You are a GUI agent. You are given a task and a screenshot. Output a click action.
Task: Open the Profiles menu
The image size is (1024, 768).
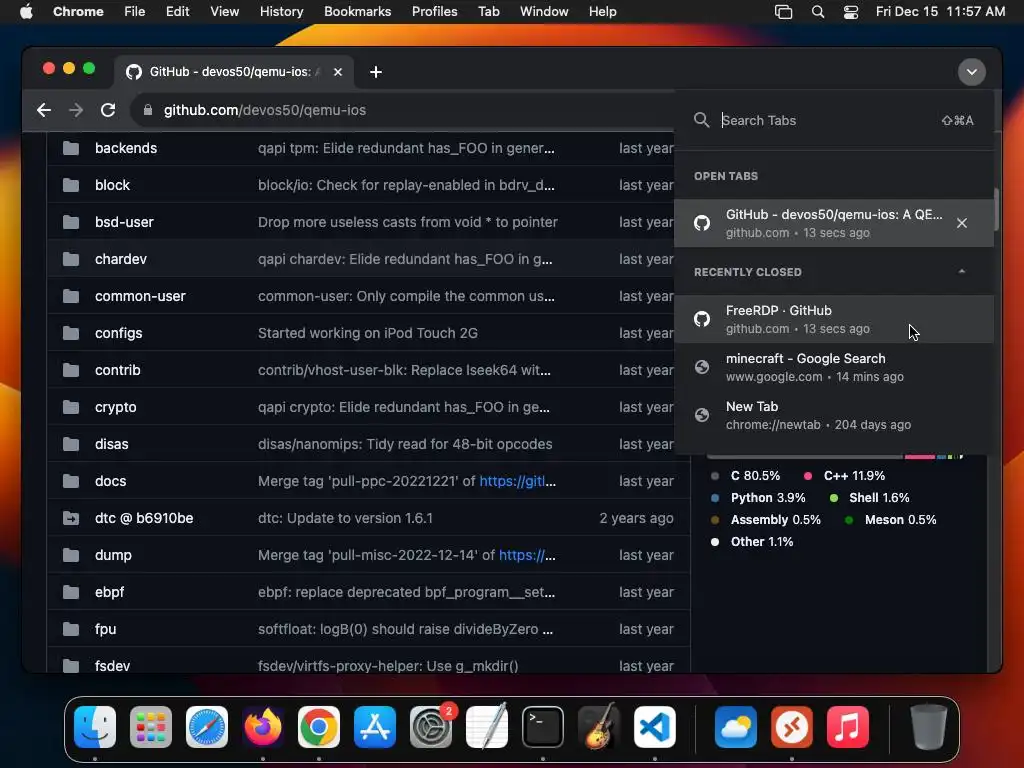tap(434, 12)
